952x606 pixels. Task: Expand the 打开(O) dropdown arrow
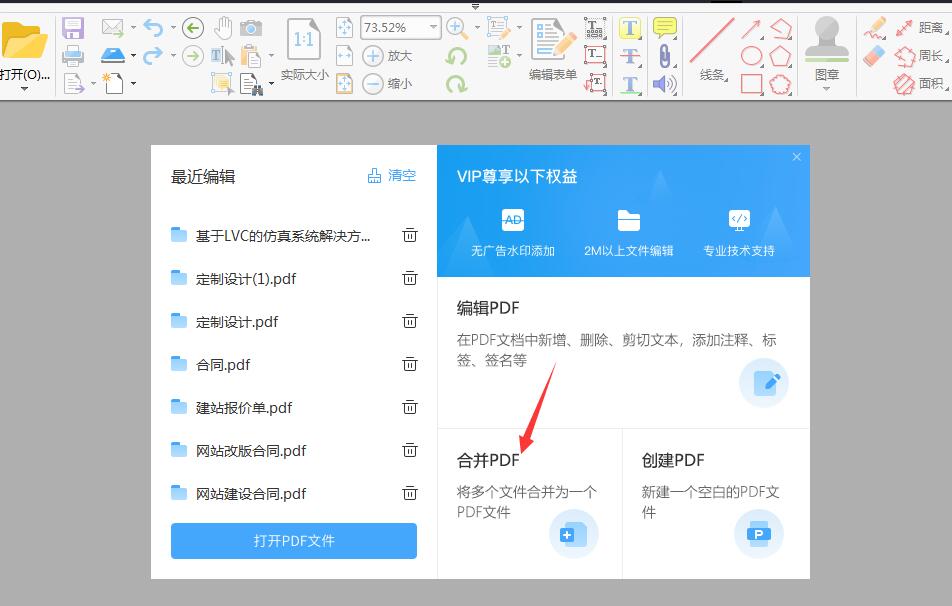point(25,89)
